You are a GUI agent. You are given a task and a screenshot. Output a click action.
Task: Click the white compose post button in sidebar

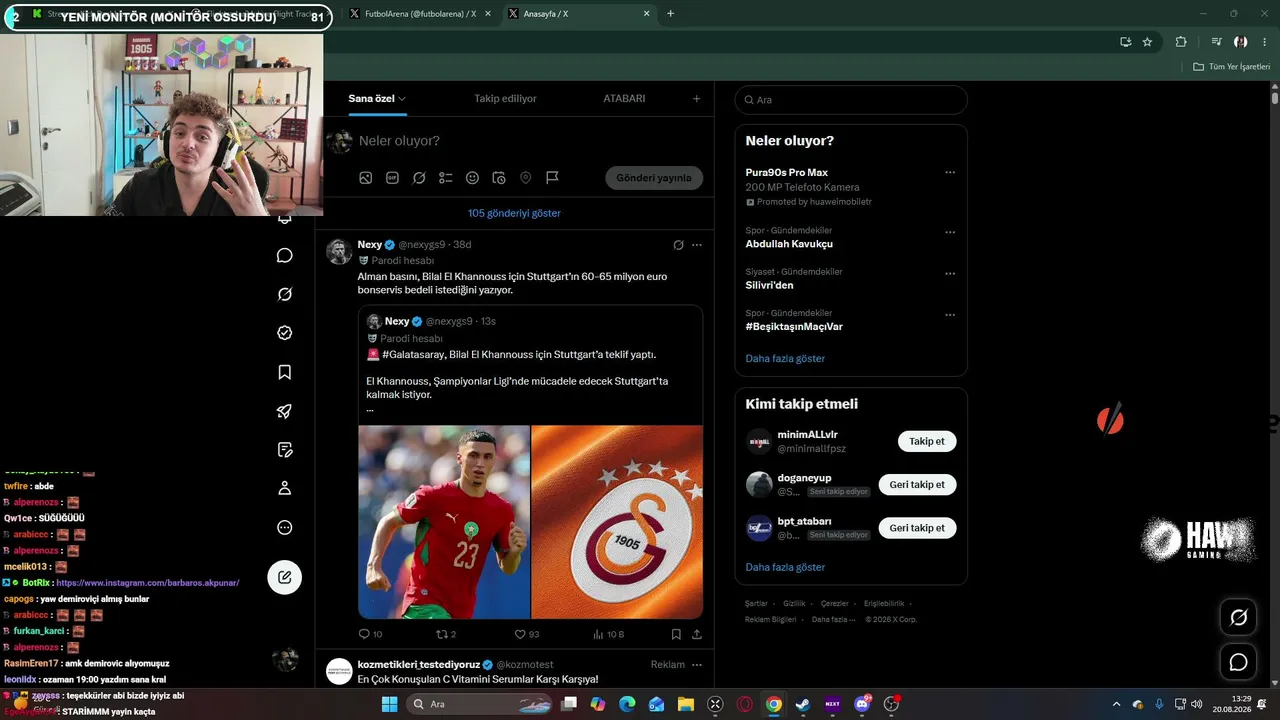pyautogui.click(x=285, y=577)
